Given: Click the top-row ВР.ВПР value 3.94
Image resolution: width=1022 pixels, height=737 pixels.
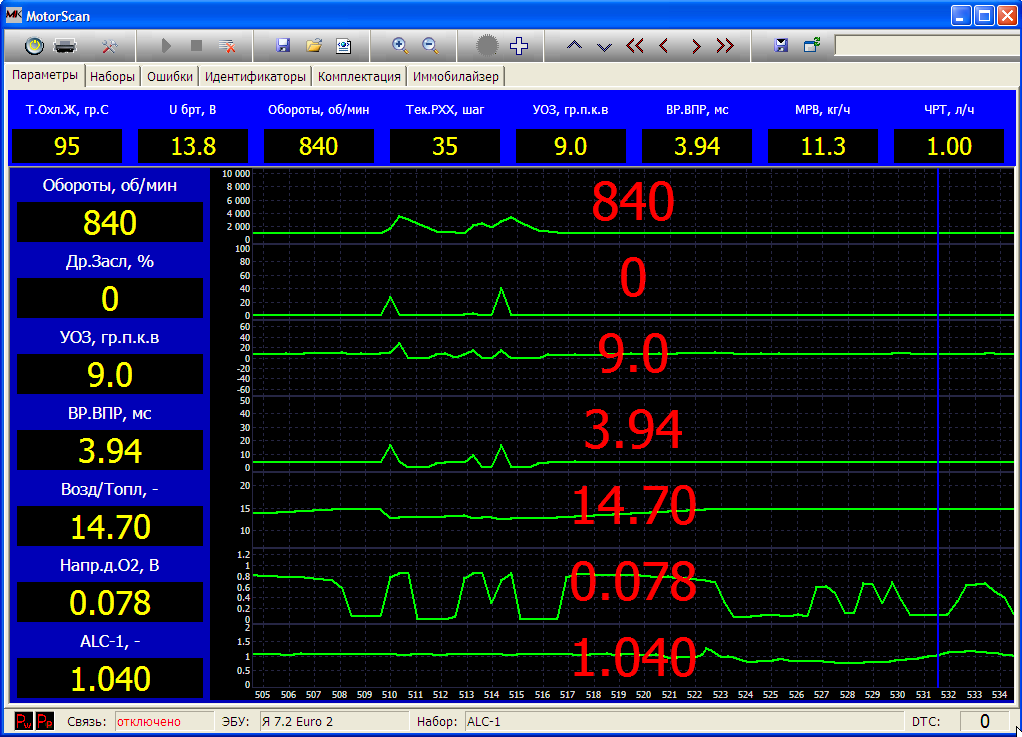Looking at the screenshot, I should point(697,146).
